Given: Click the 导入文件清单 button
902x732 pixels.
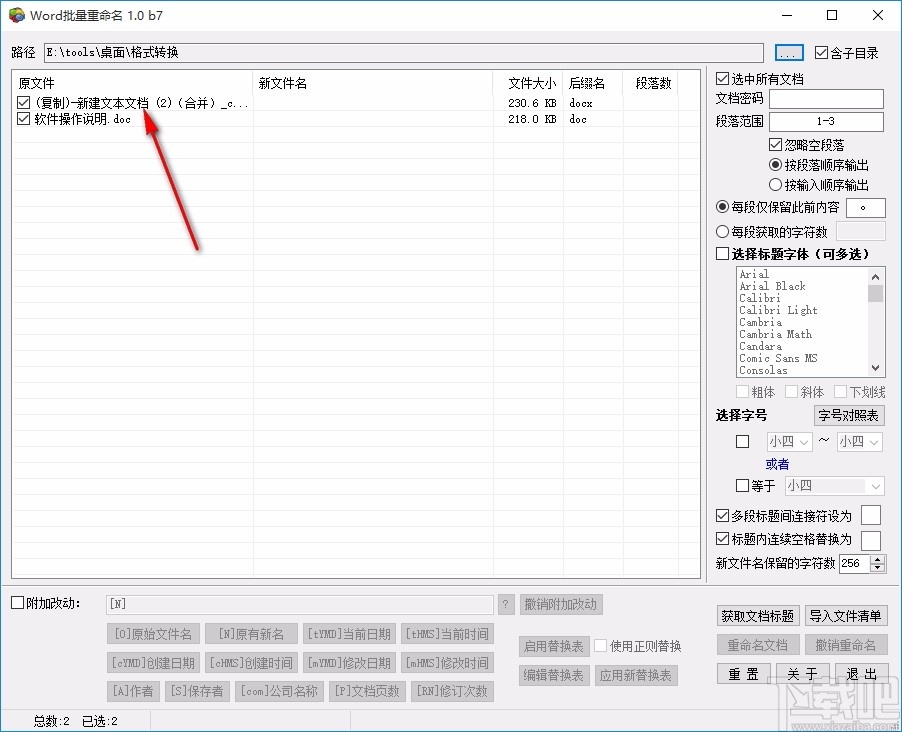Looking at the screenshot, I should coord(845,617).
